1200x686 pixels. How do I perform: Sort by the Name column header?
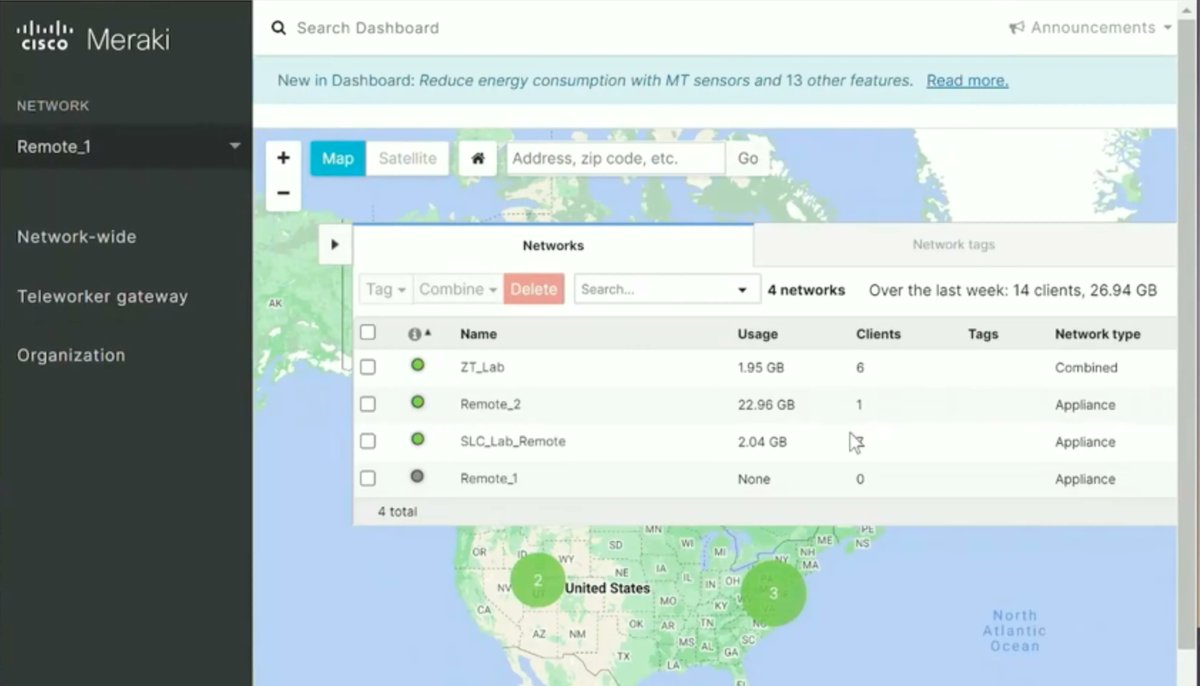tap(478, 334)
